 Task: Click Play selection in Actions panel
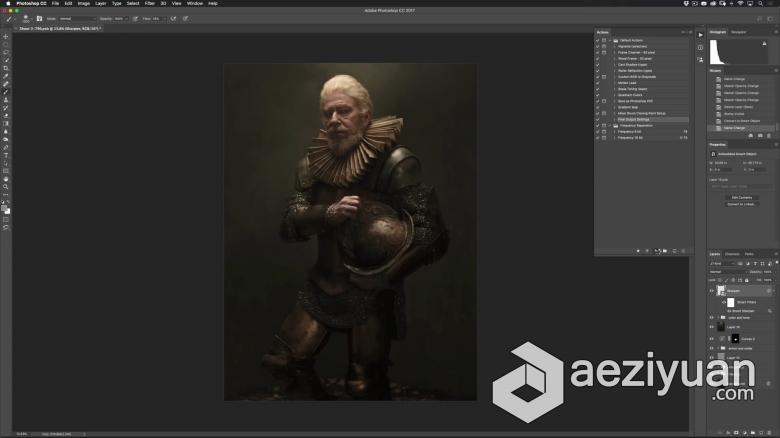[657, 251]
